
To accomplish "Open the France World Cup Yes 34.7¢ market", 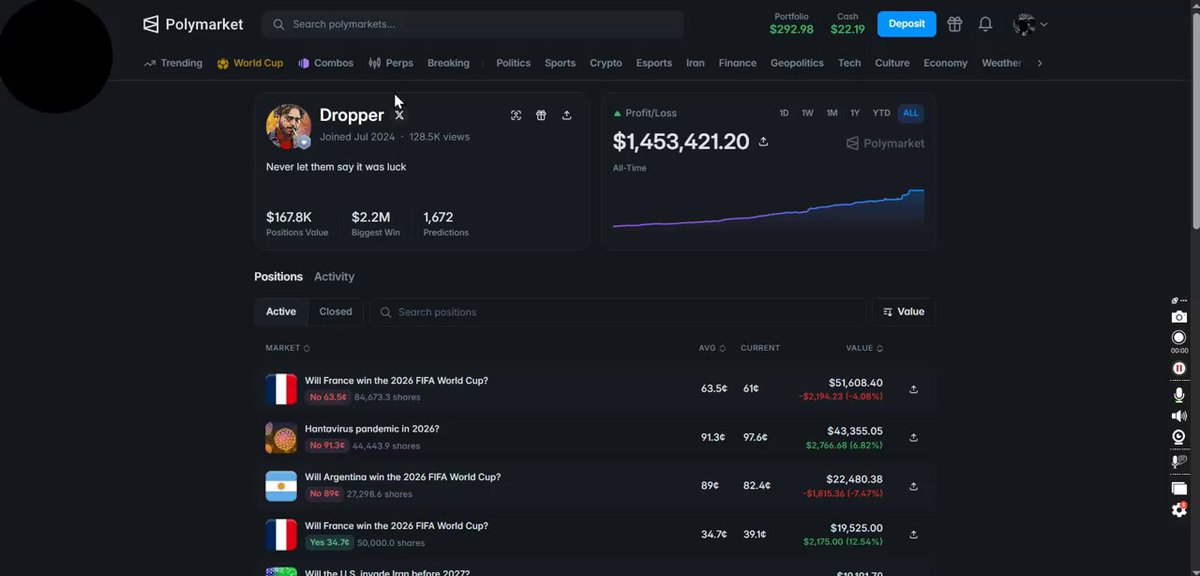I will pos(396,526).
